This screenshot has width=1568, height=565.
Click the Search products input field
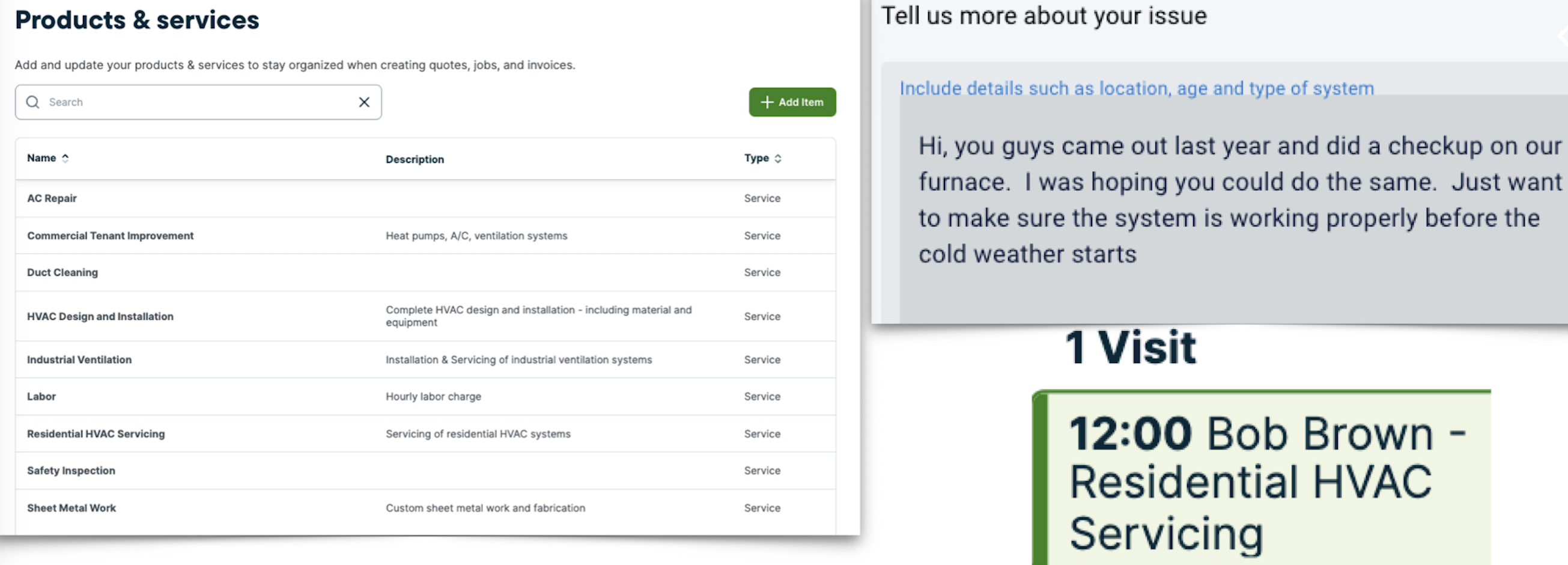pyautogui.click(x=198, y=102)
